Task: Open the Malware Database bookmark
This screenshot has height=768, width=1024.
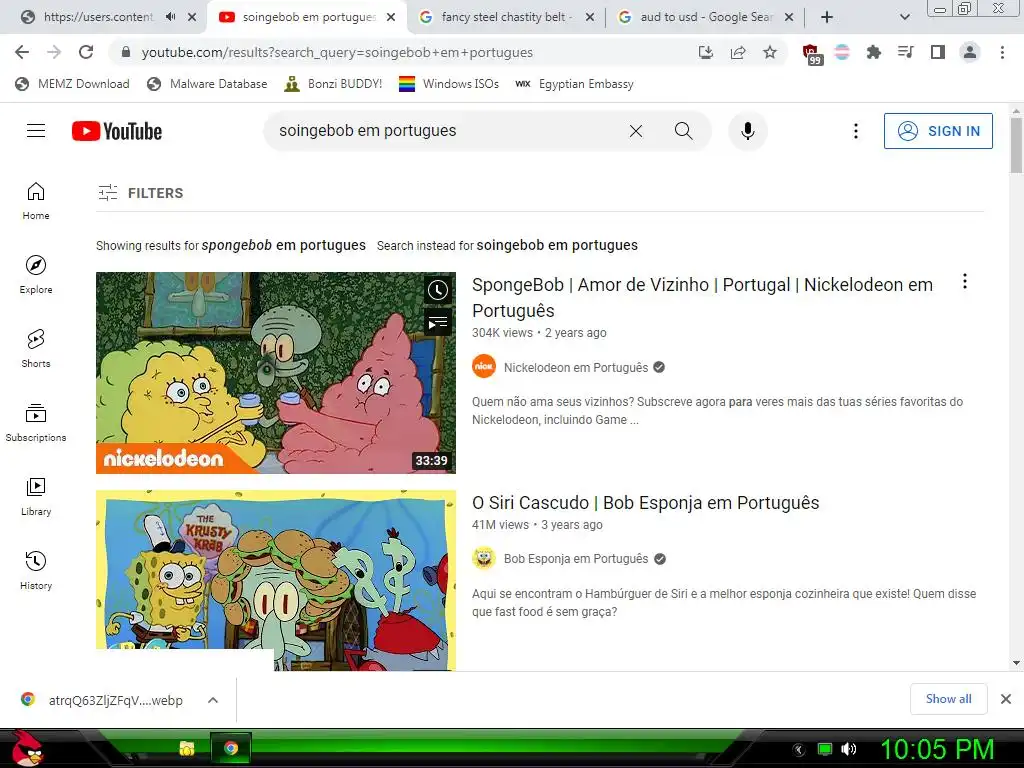Action: click(x=207, y=84)
